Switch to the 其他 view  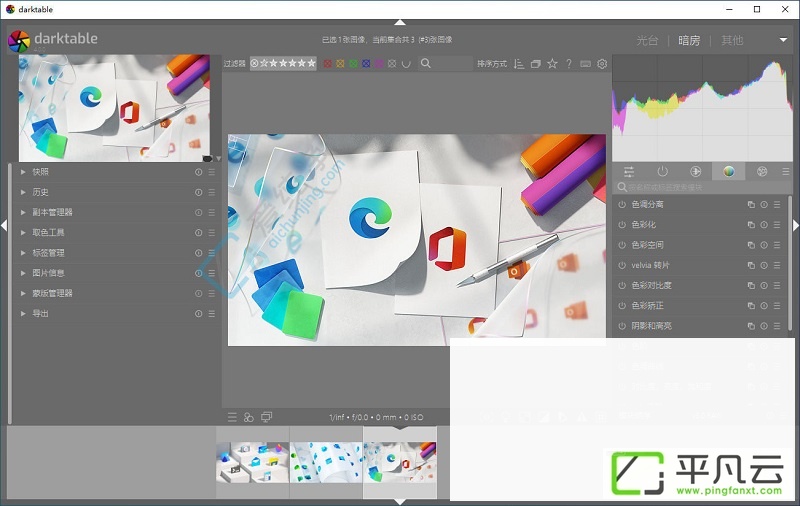pyautogui.click(x=732, y=40)
